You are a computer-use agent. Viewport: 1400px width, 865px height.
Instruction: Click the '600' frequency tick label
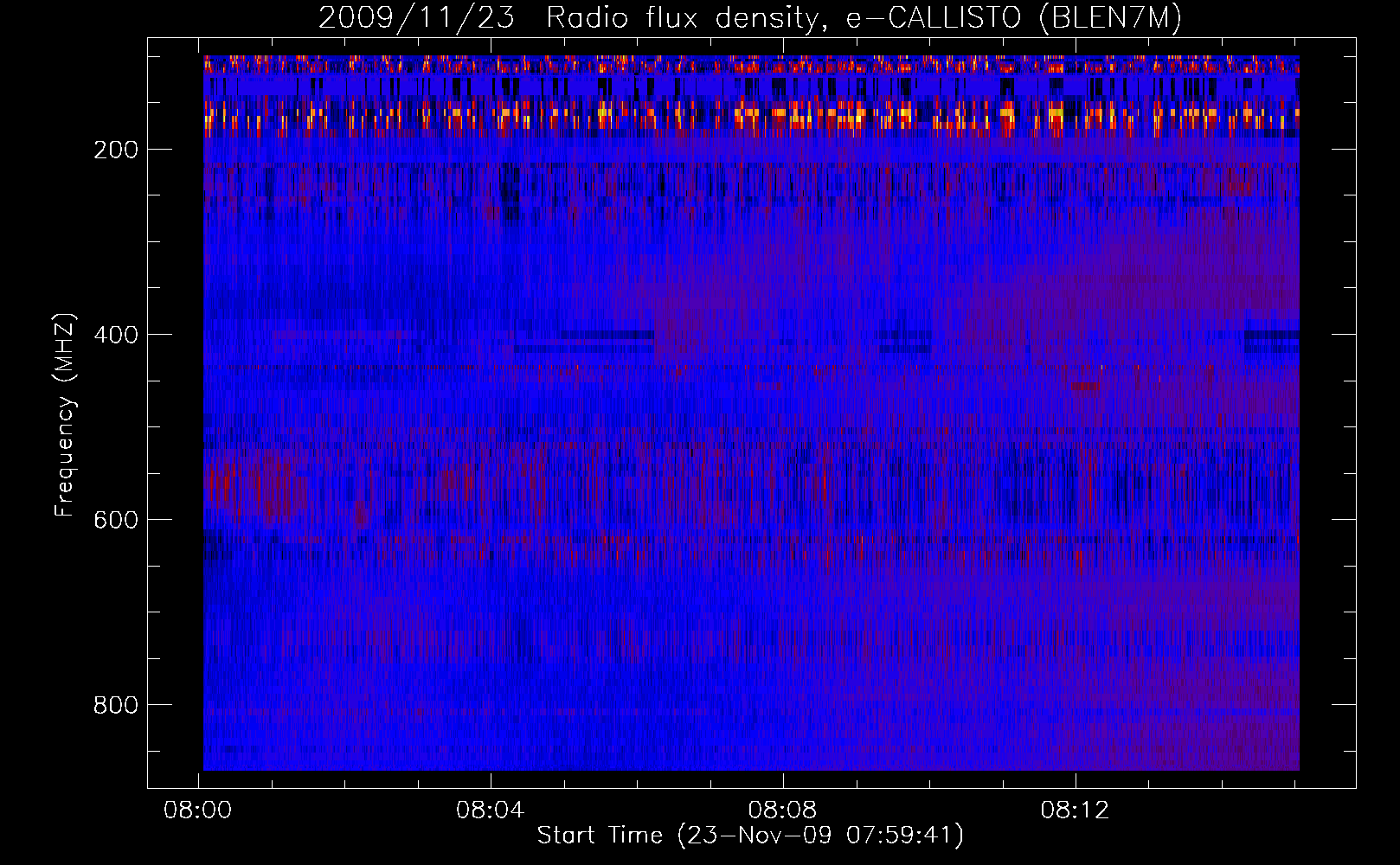point(116,520)
